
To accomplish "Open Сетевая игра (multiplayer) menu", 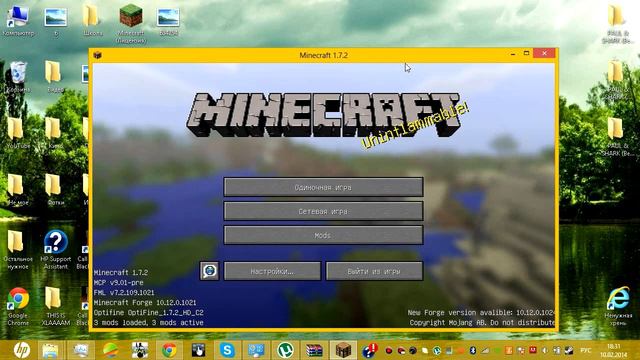I will [x=323, y=211].
